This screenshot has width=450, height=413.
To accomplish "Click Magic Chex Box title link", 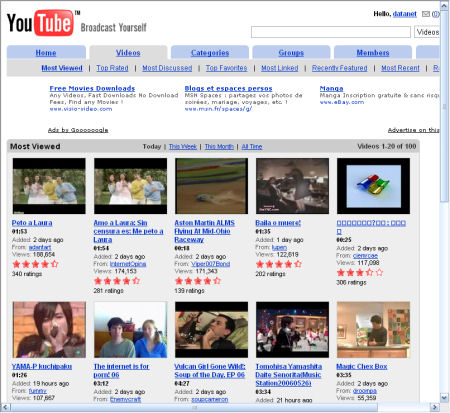I will coord(362,366).
